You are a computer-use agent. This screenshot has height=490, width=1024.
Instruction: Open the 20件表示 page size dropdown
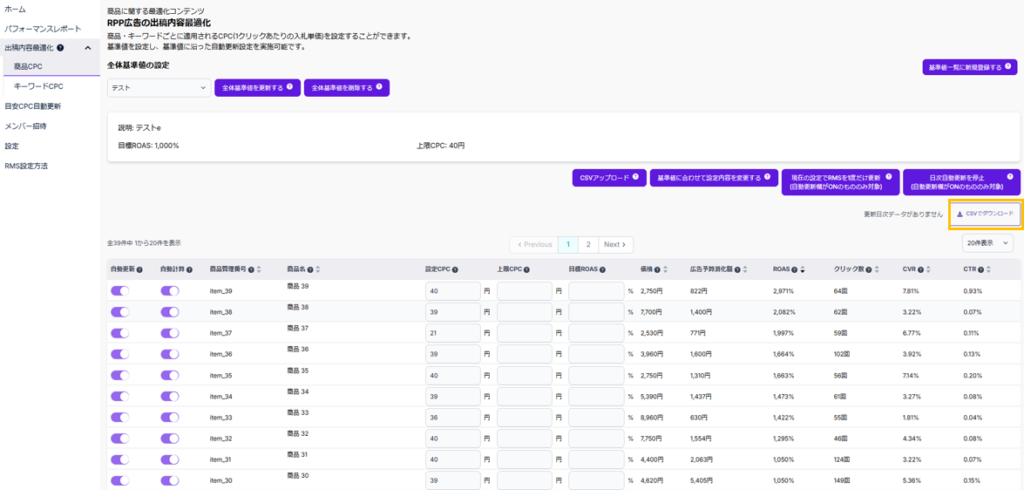click(x=988, y=243)
